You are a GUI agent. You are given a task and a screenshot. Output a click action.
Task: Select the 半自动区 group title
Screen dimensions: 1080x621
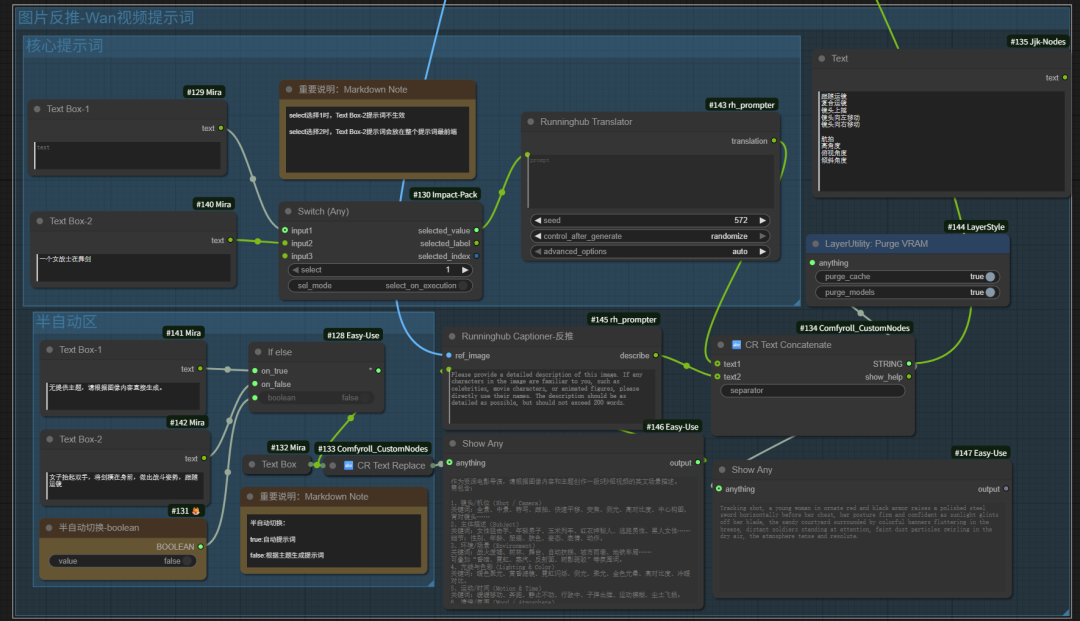(x=66, y=322)
